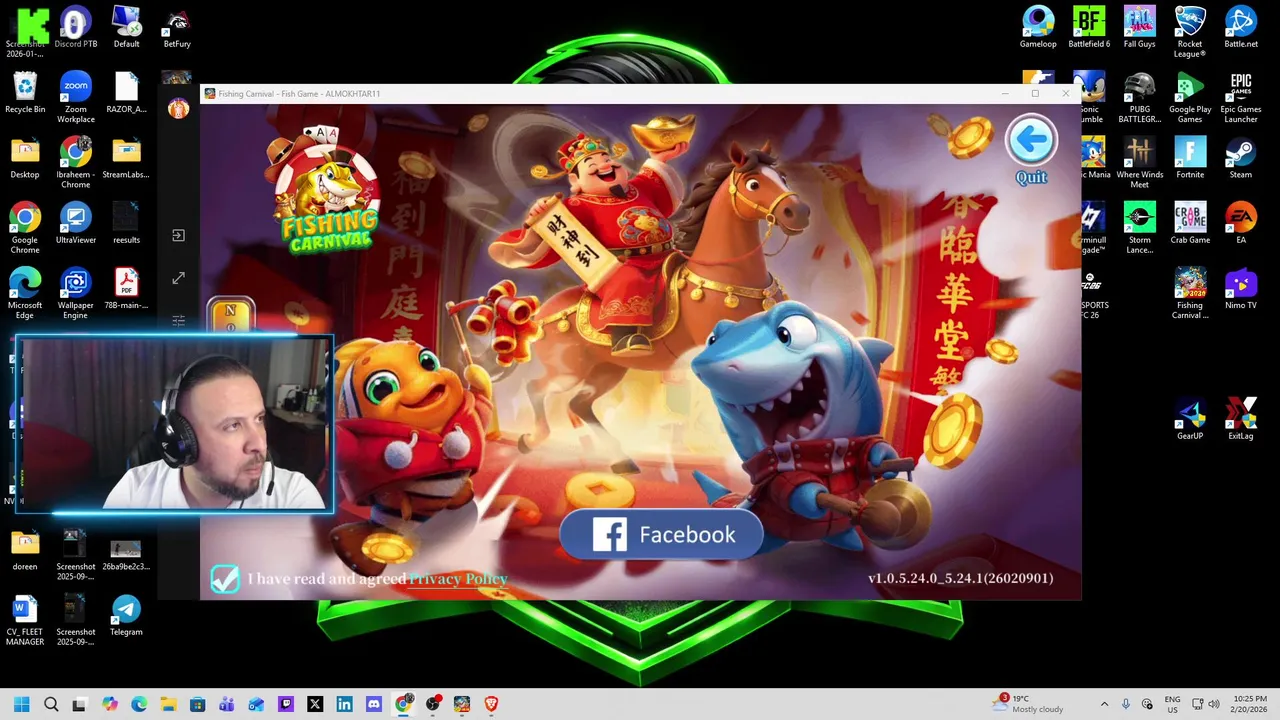
Task: Click the webcam overlay feed
Action: pos(175,425)
